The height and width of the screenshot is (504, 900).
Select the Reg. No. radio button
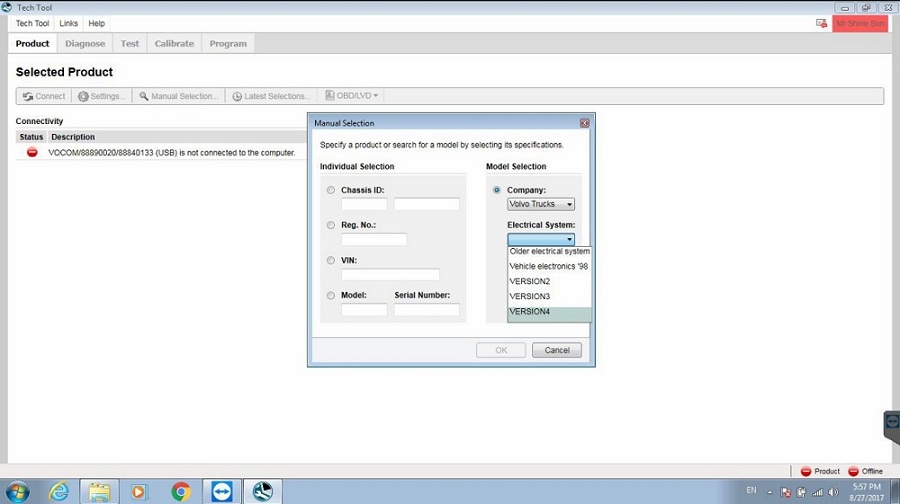pos(331,225)
